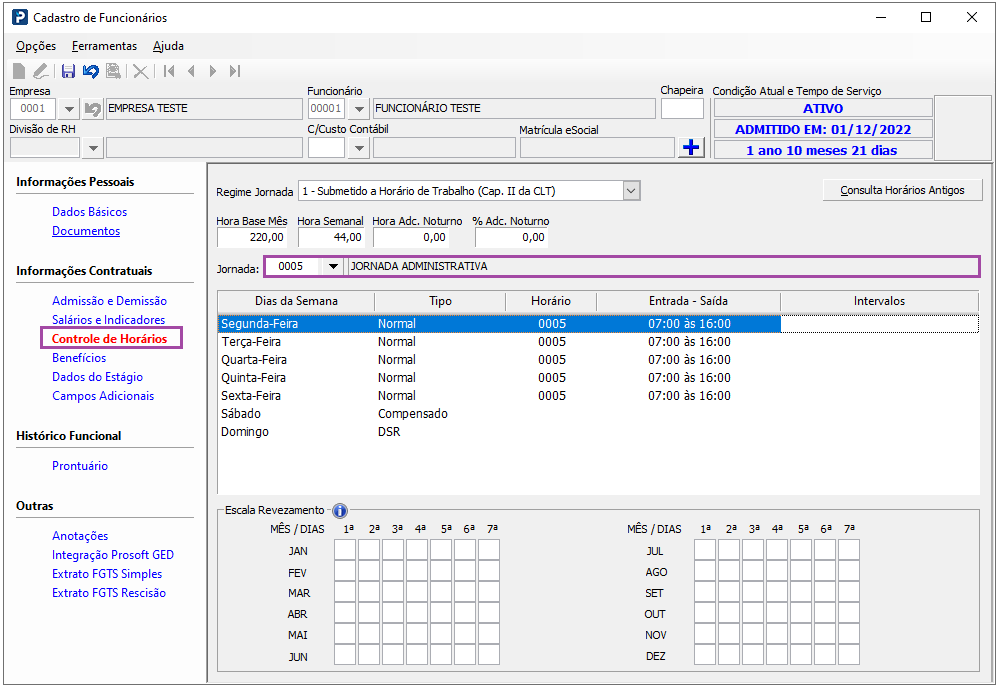Expand the Divisão de RH dropdown
The height and width of the screenshot is (687, 1000).
[x=92, y=148]
